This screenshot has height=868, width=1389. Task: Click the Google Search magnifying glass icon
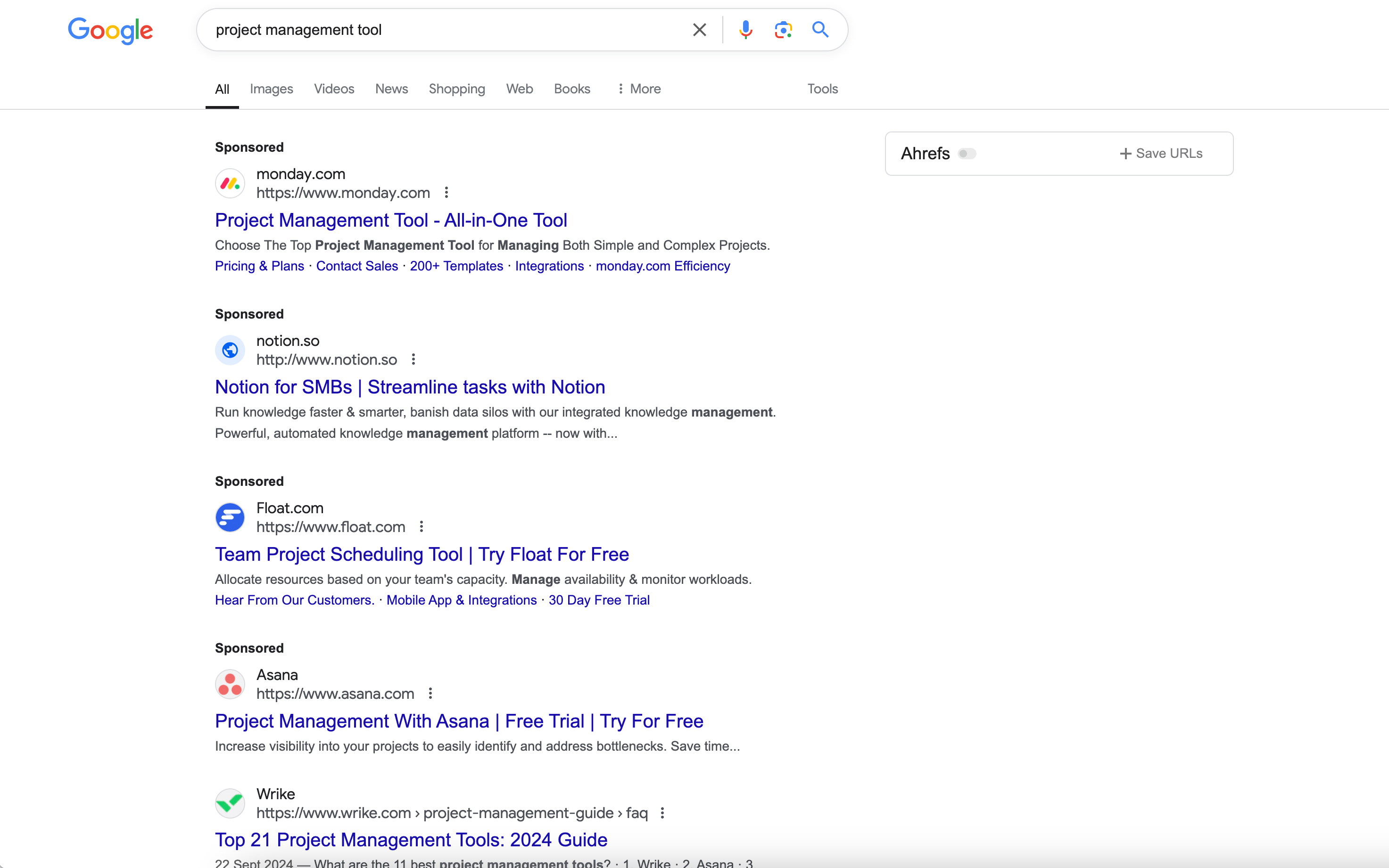(821, 30)
